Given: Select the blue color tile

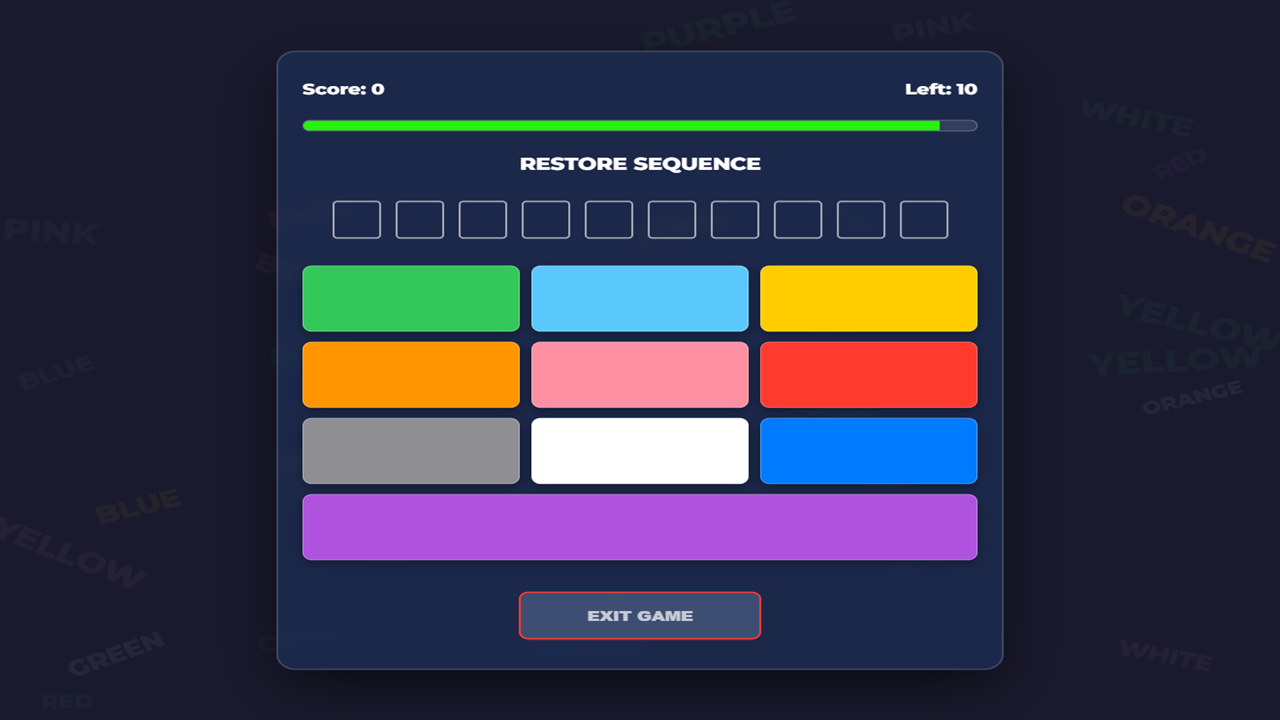Looking at the screenshot, I should click(x=868, y=451).
